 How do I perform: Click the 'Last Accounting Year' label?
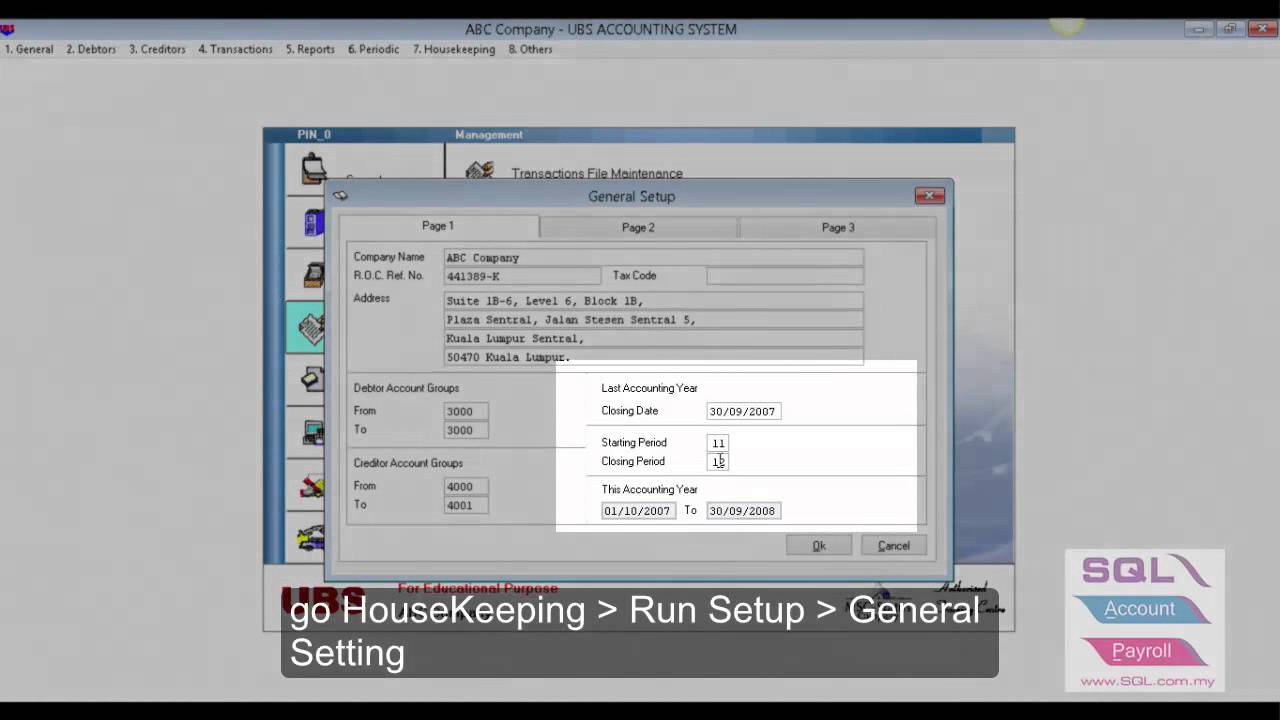point(650,388)
